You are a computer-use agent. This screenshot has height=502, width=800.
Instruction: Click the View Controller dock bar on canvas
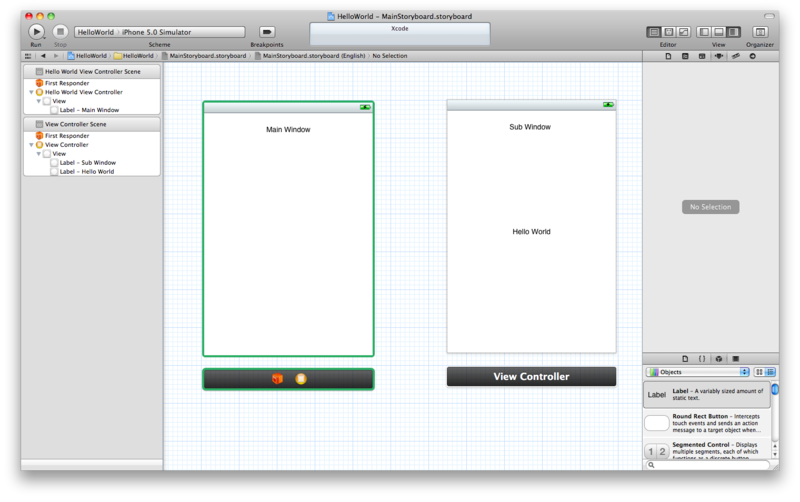531,376
